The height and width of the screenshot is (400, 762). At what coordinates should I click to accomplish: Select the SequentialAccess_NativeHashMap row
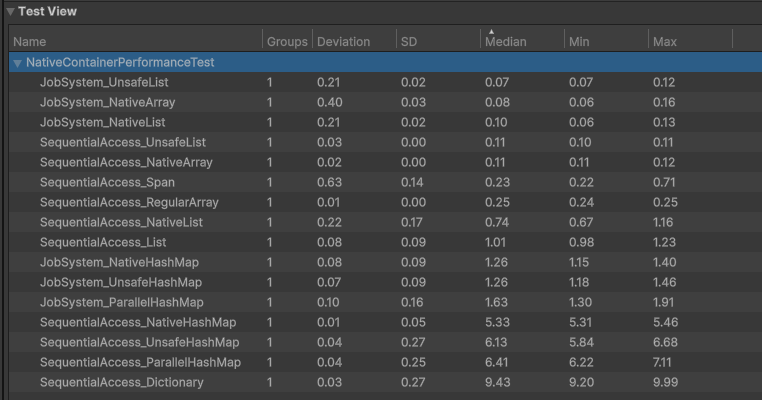385,322
